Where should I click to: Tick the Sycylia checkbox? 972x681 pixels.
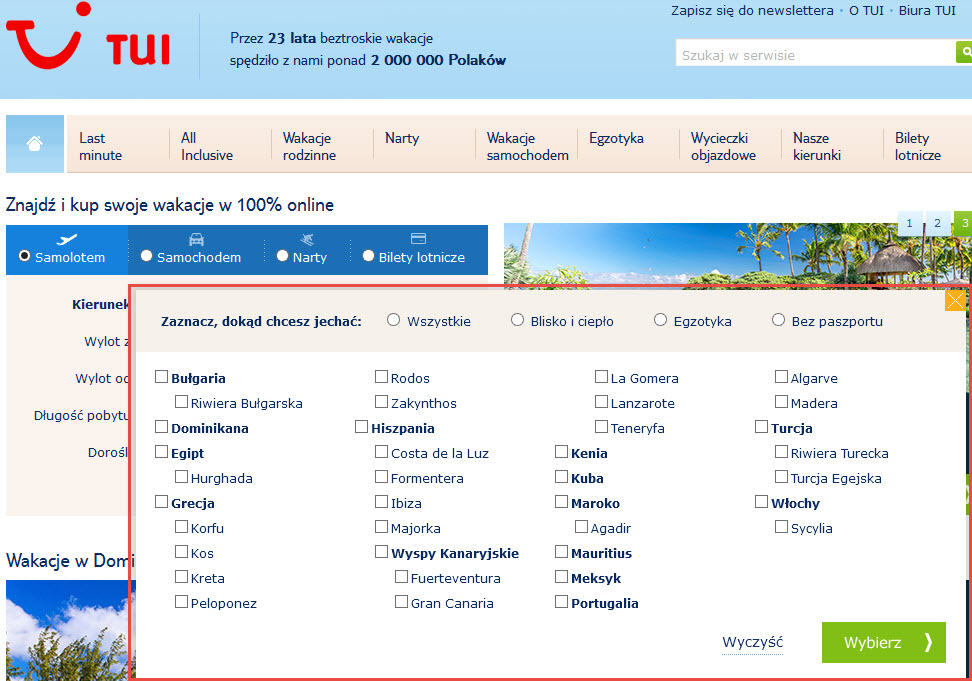781,527
